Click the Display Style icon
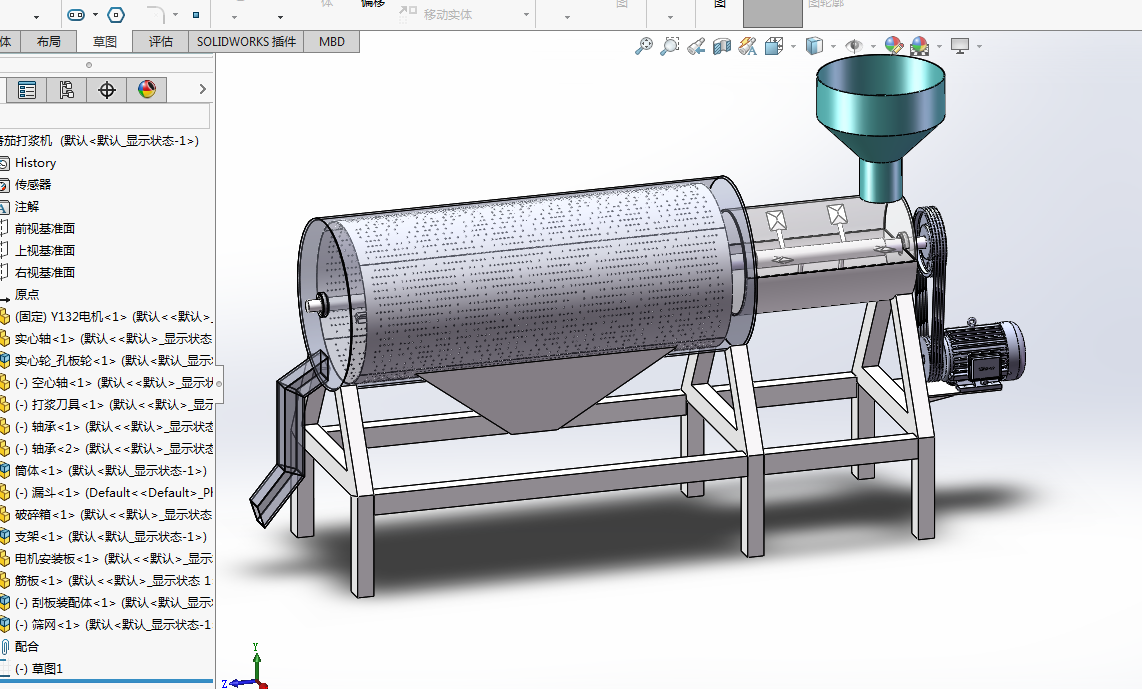Viewport: 1142px width, 689px height. coord(814,47)
